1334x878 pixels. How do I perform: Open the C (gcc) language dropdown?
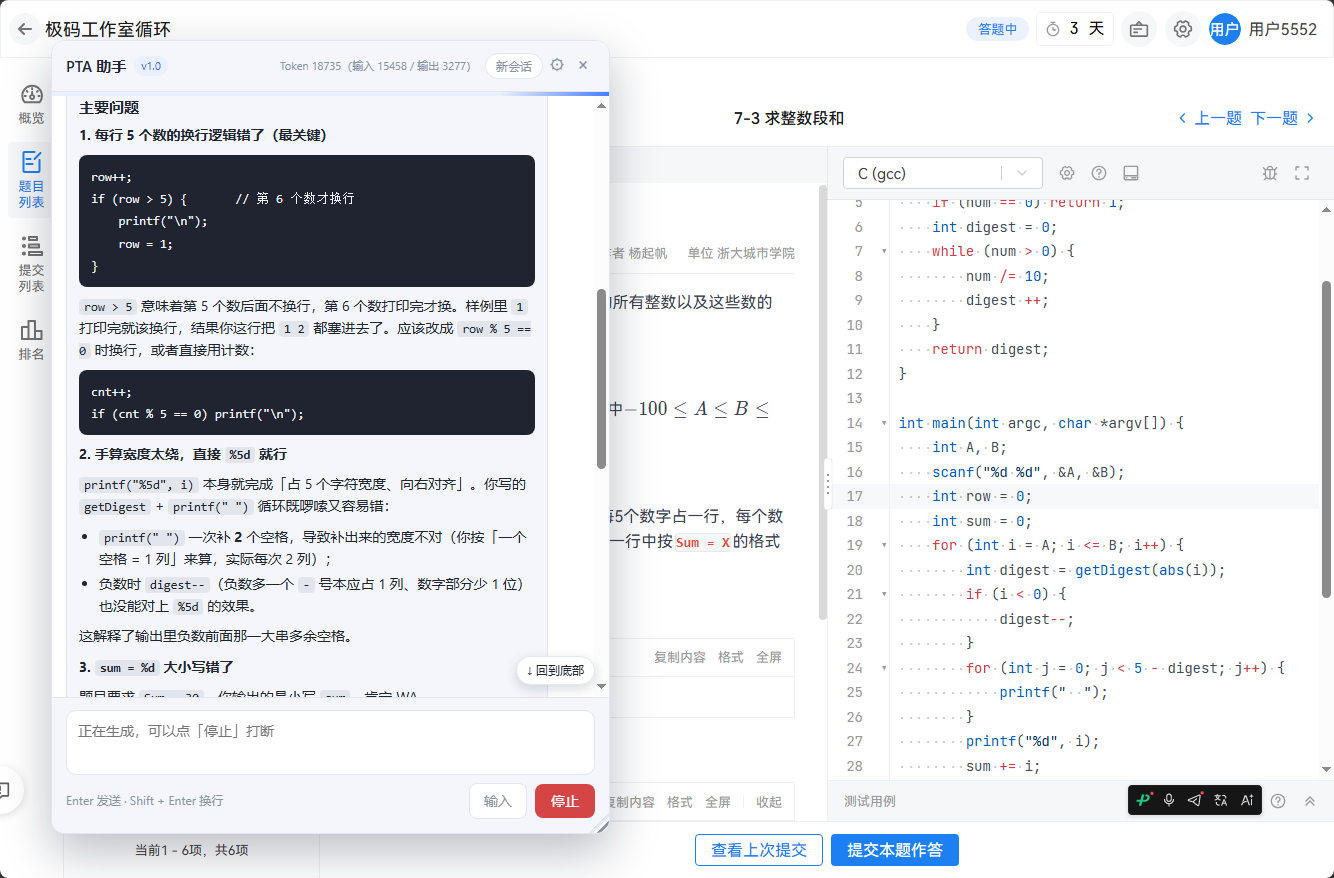tap(943, 173)
